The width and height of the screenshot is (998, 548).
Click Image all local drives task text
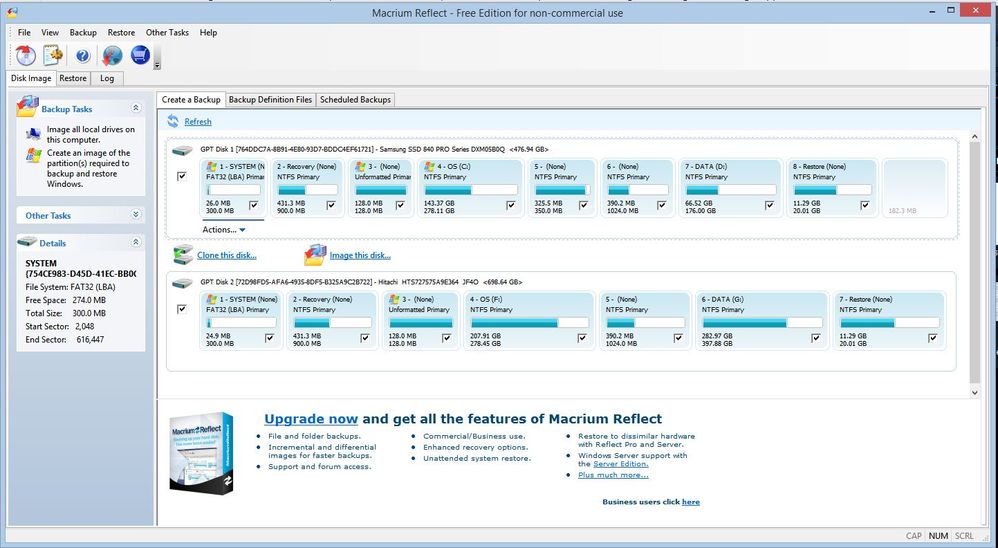pos(90,134)
